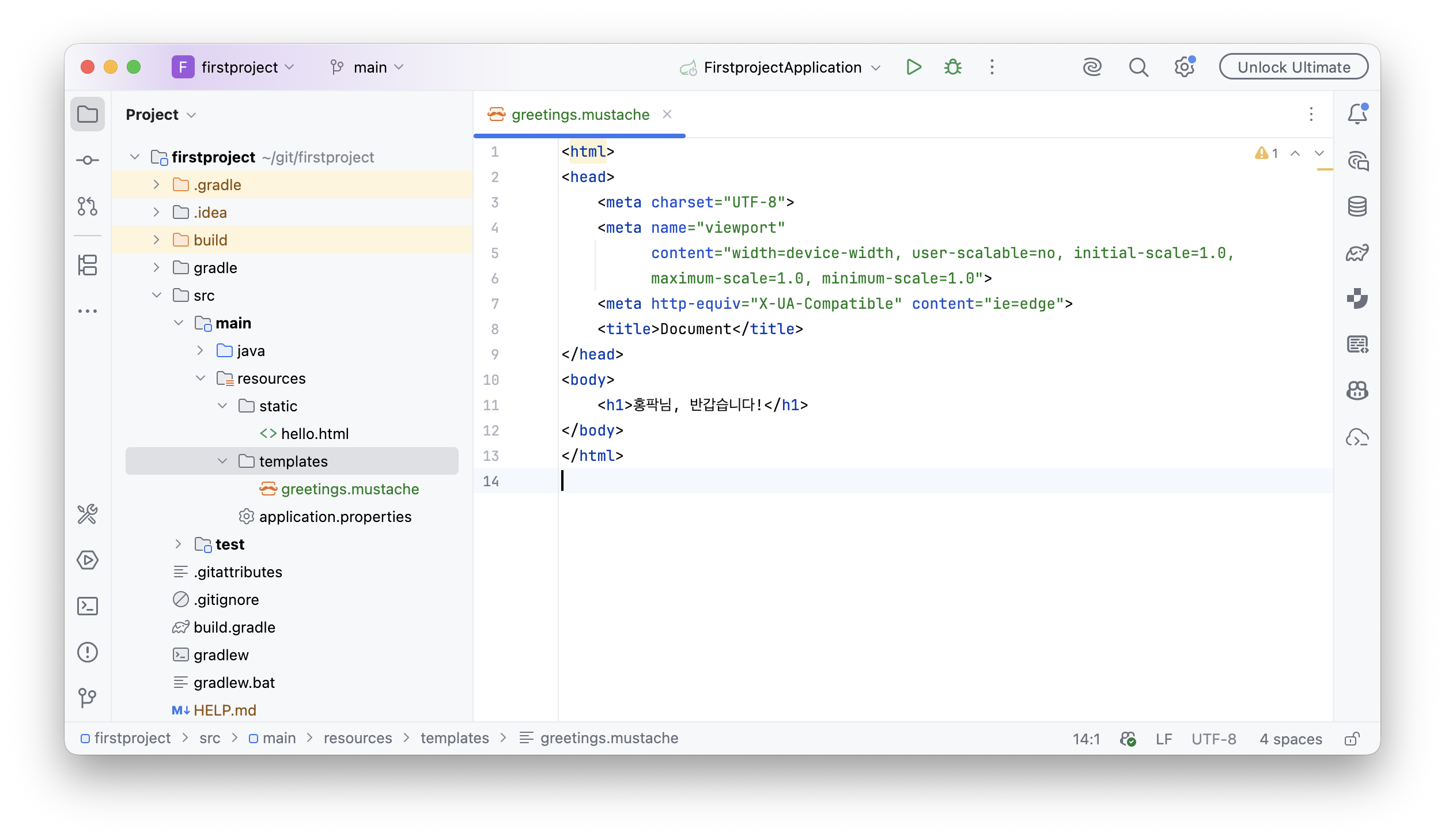
Task: Collapse the src folder
Action: point(156,296)
